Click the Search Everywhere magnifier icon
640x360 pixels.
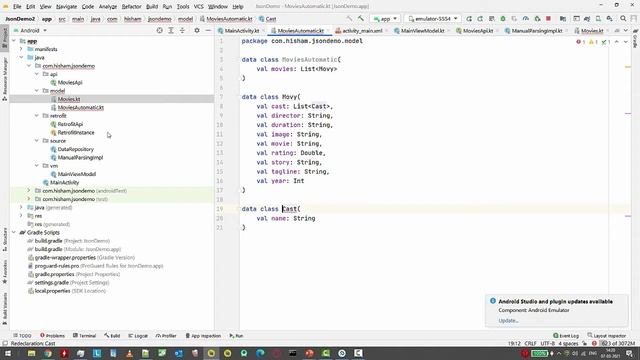click(623, 19)
